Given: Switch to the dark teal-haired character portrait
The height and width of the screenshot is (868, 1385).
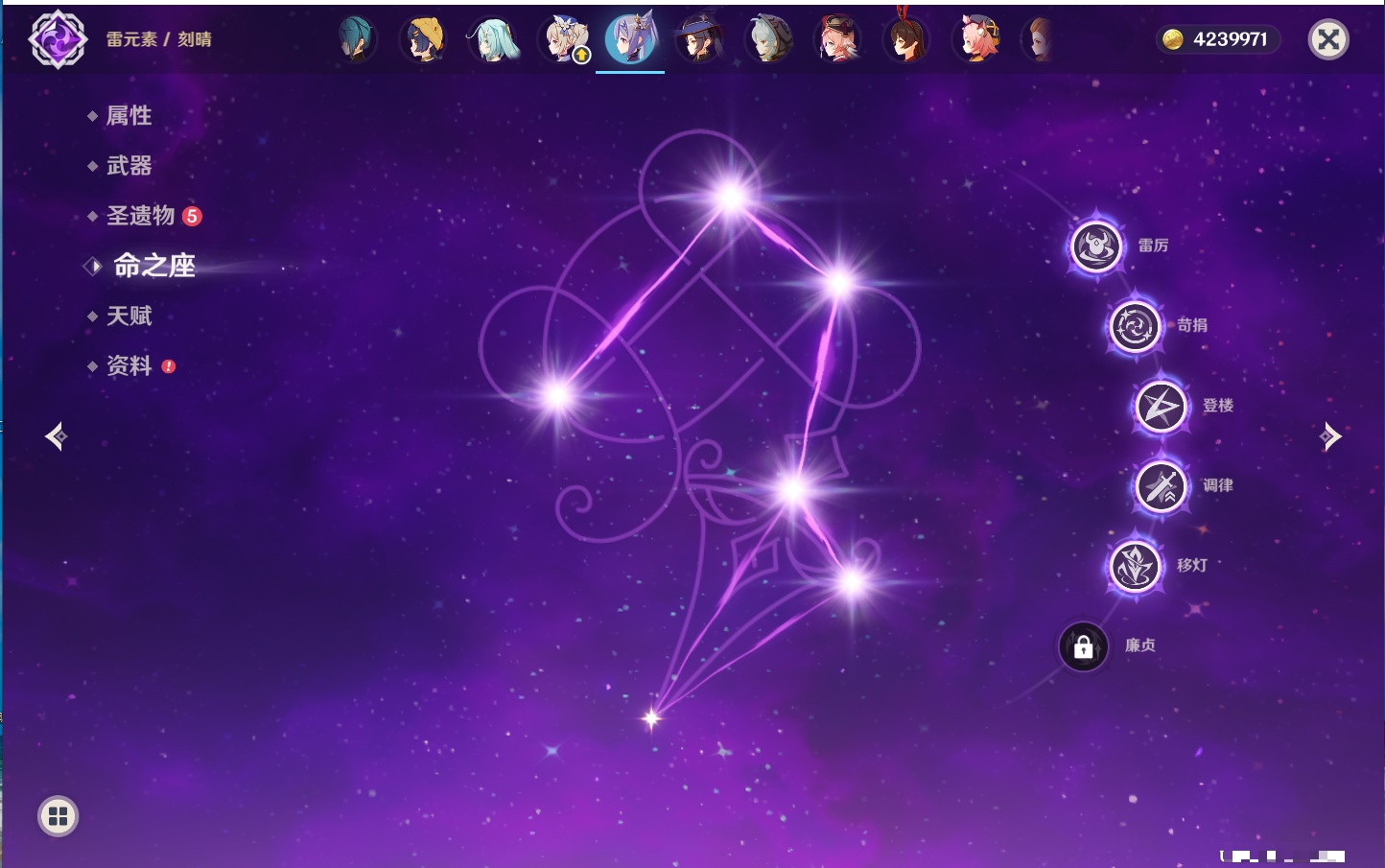Looking at the screenshot, I should point(356,39).
